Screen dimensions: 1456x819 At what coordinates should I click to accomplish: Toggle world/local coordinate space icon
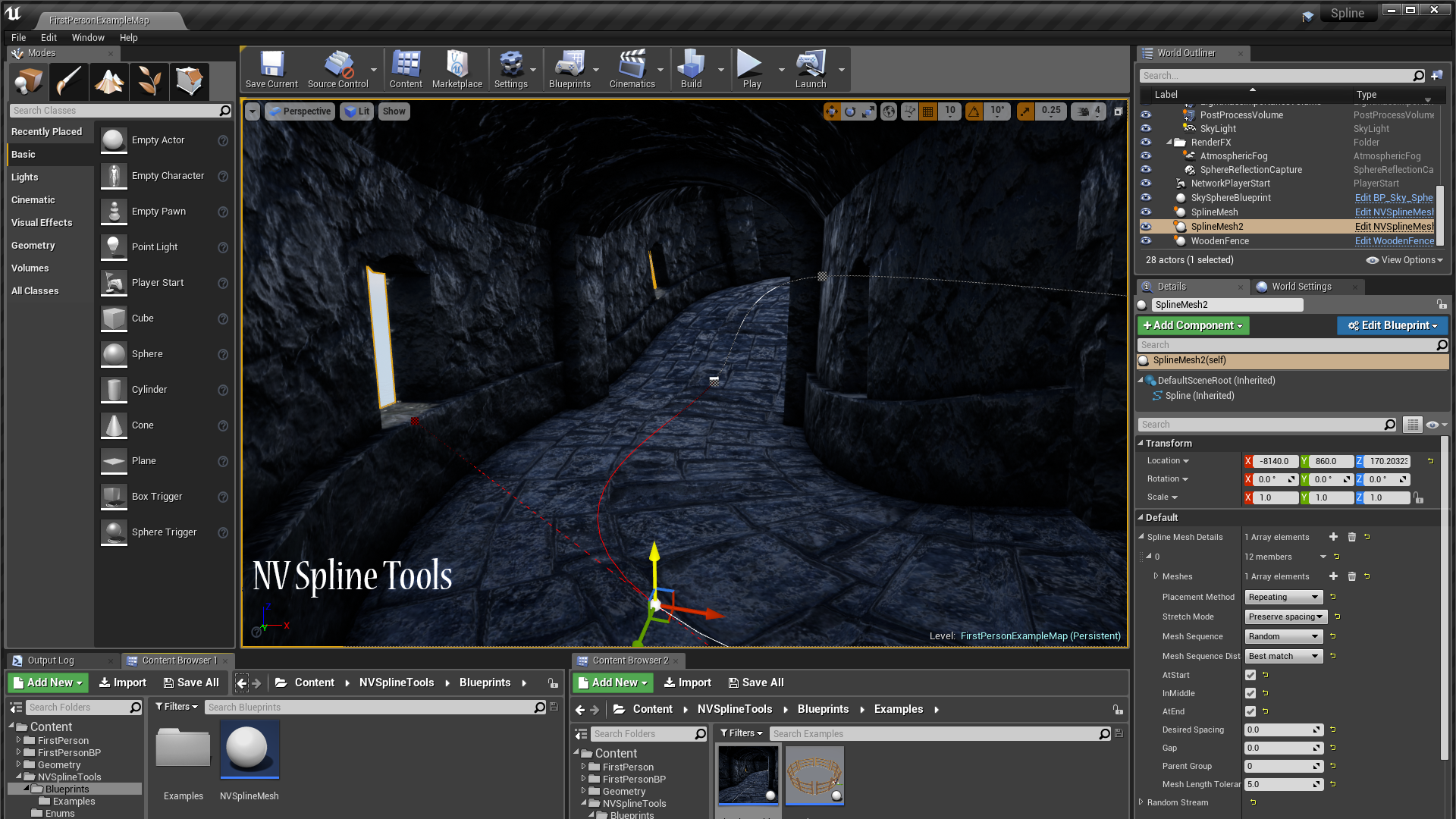click(x=889, y=111)
